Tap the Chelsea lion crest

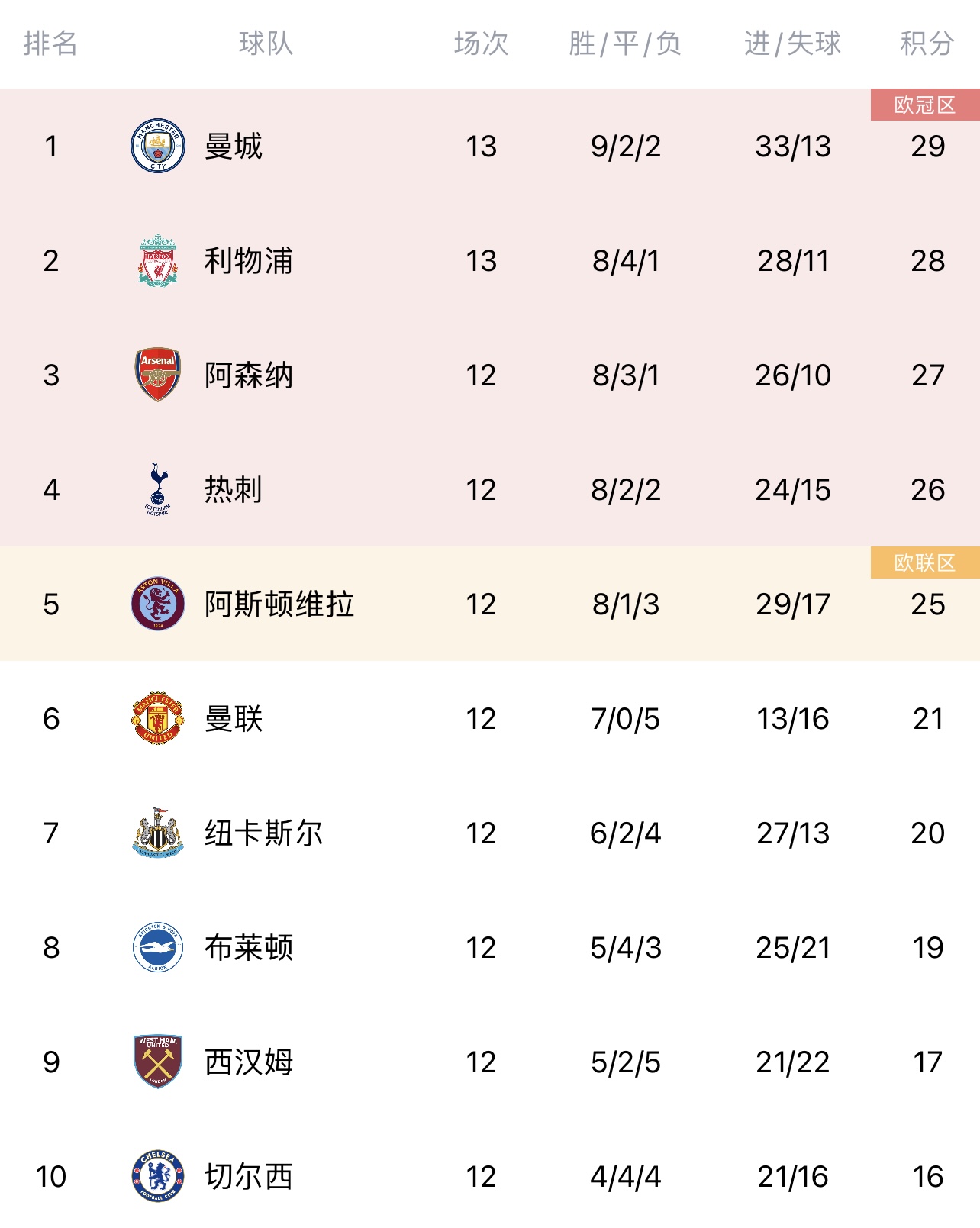158,1176
